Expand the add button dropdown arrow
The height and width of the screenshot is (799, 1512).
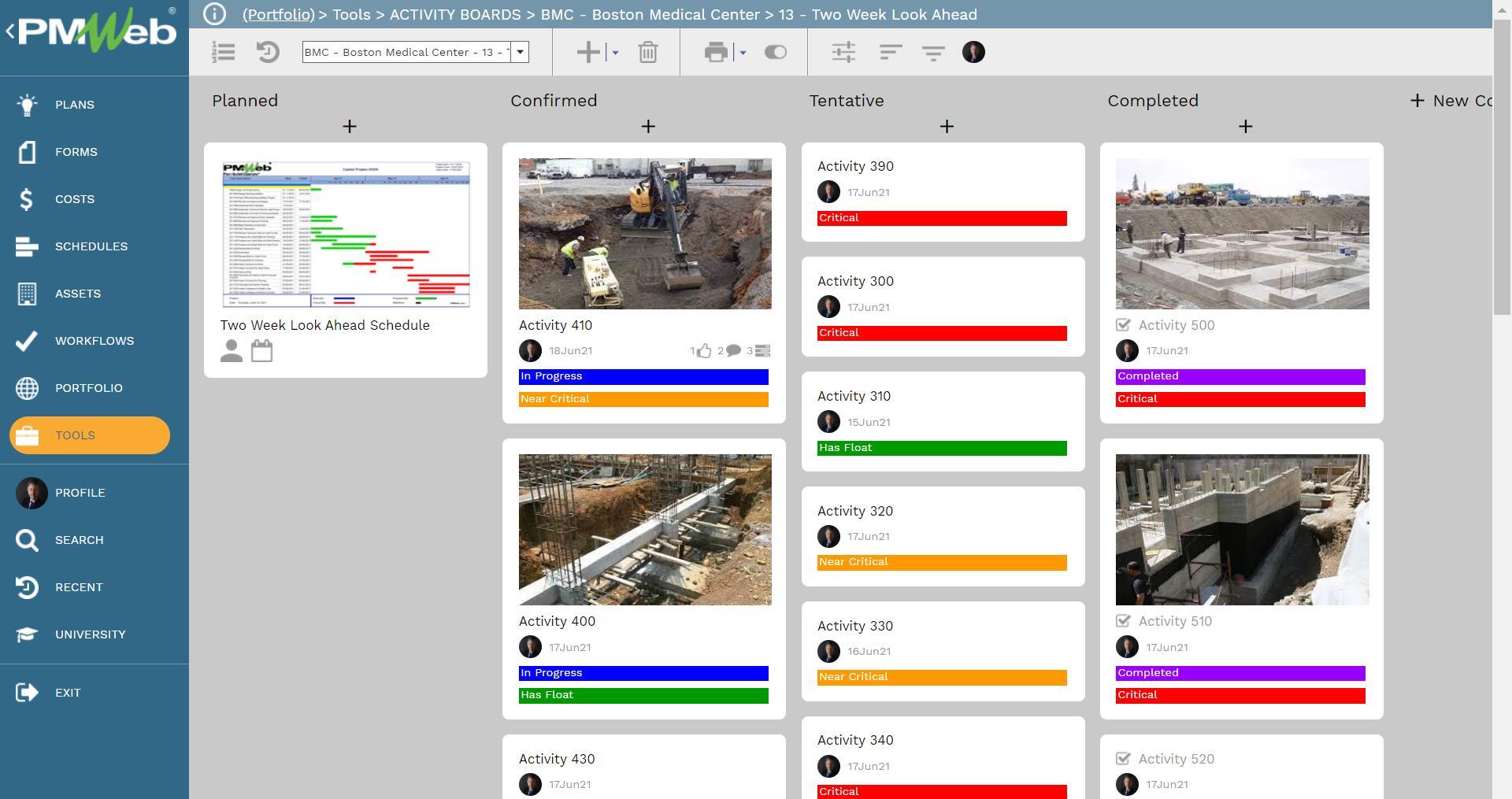click(615, 53)
